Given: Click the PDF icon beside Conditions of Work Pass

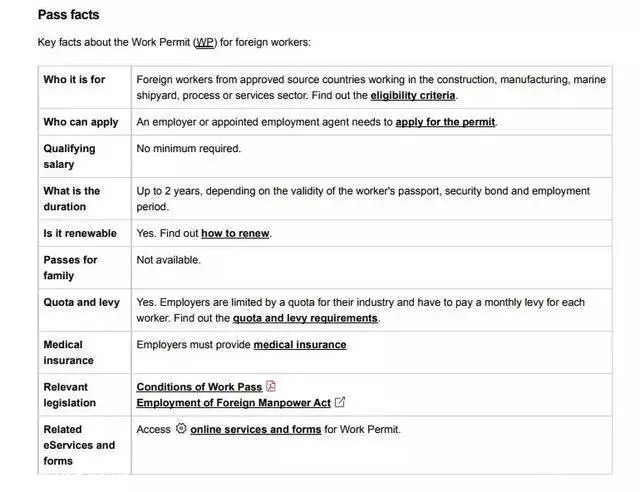Looking at the screenshot, I should 271,386.
